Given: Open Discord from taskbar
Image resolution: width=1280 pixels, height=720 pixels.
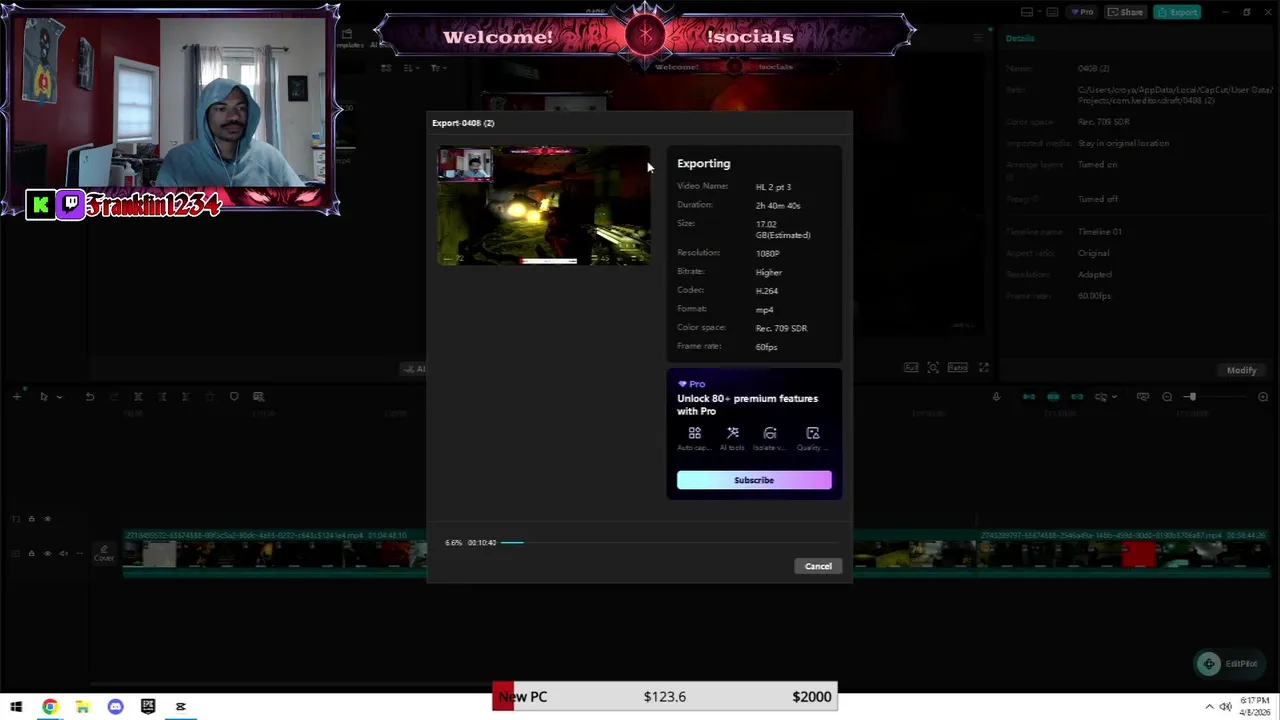Looking at the screenshot, I should [x=115, y=707].
